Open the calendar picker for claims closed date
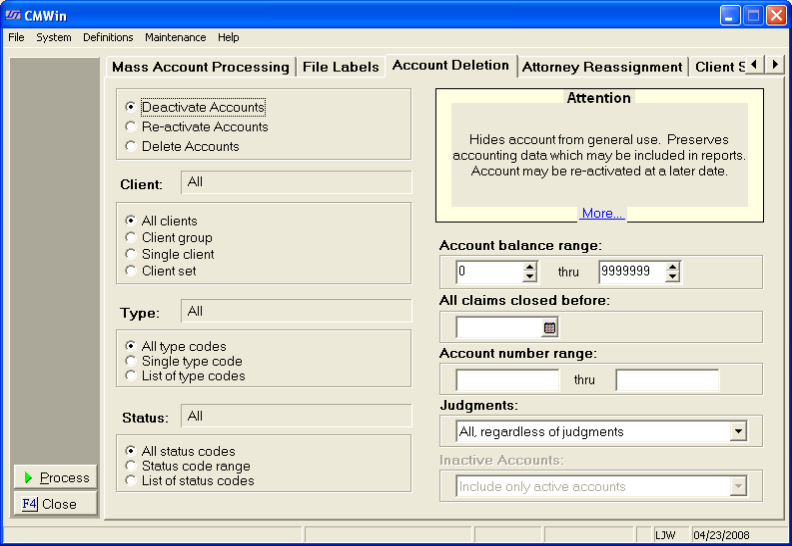 (549, 327)
